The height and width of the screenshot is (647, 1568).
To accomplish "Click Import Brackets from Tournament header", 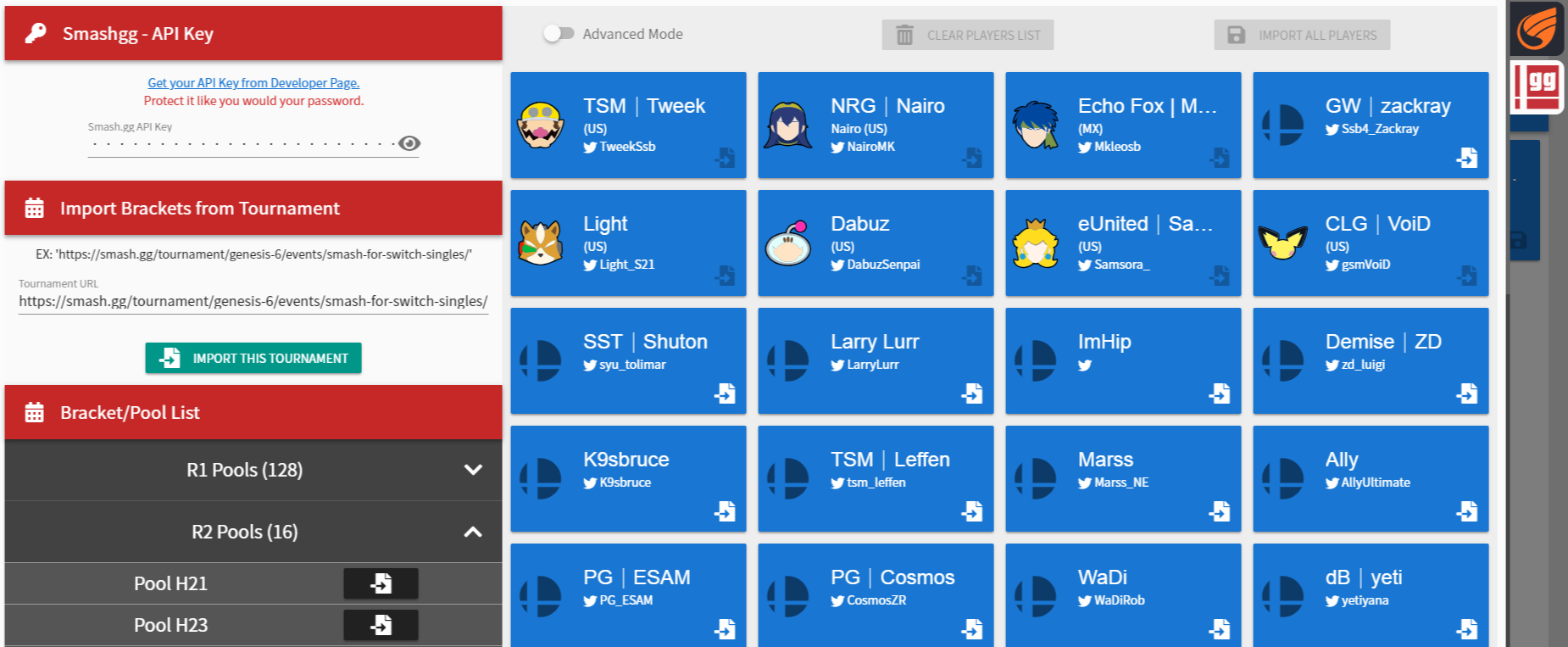I will [x=253, y=208].
